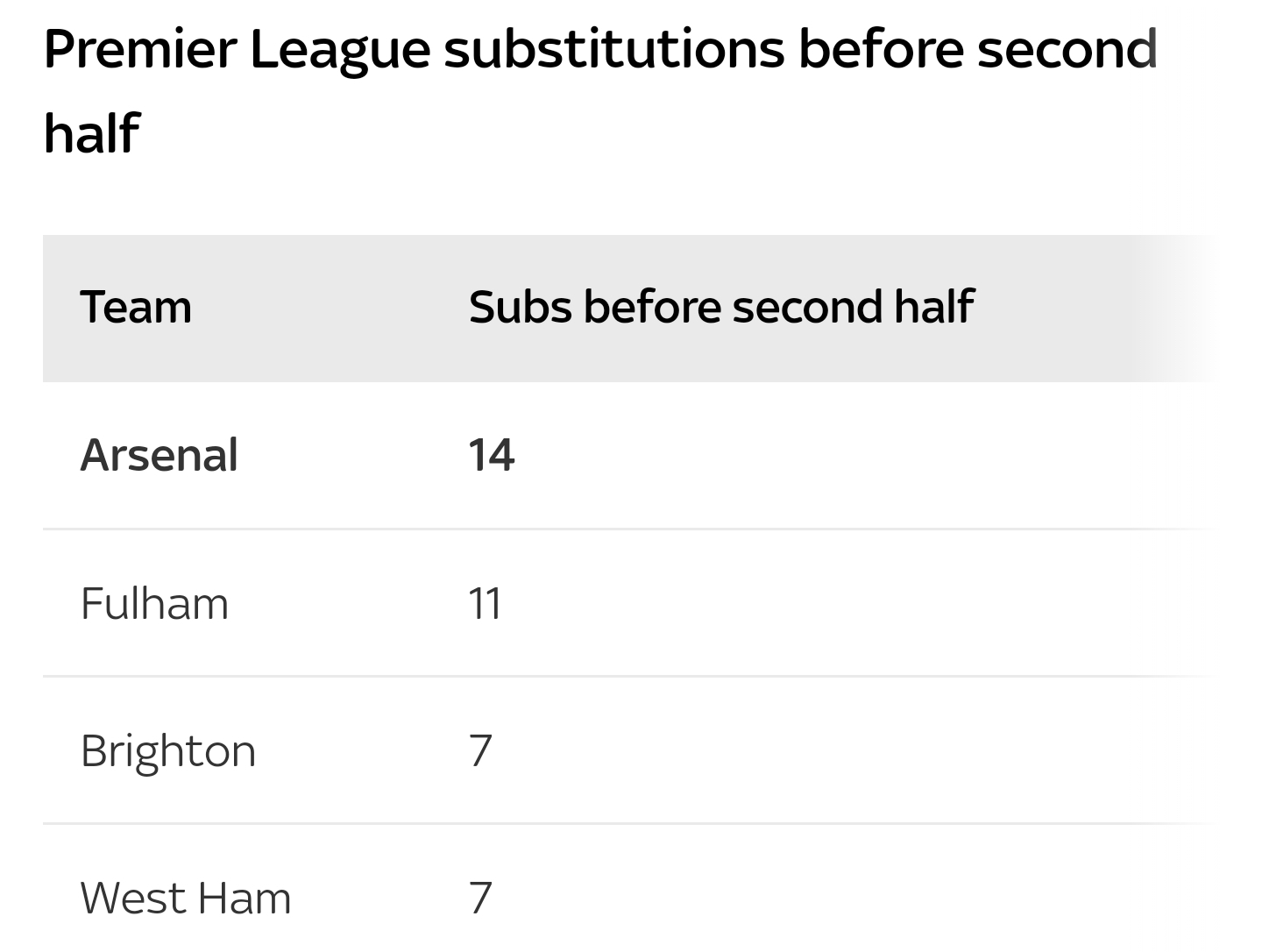Click the word Subs in column header
Image resolution: width=1262 pixels, height=952 pixels.
click(521, 307)
